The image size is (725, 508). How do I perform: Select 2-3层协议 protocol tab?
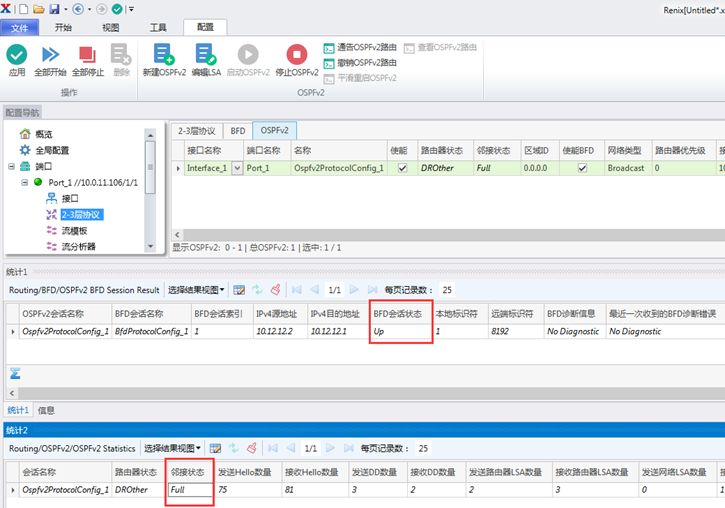[x=197, y=131]
